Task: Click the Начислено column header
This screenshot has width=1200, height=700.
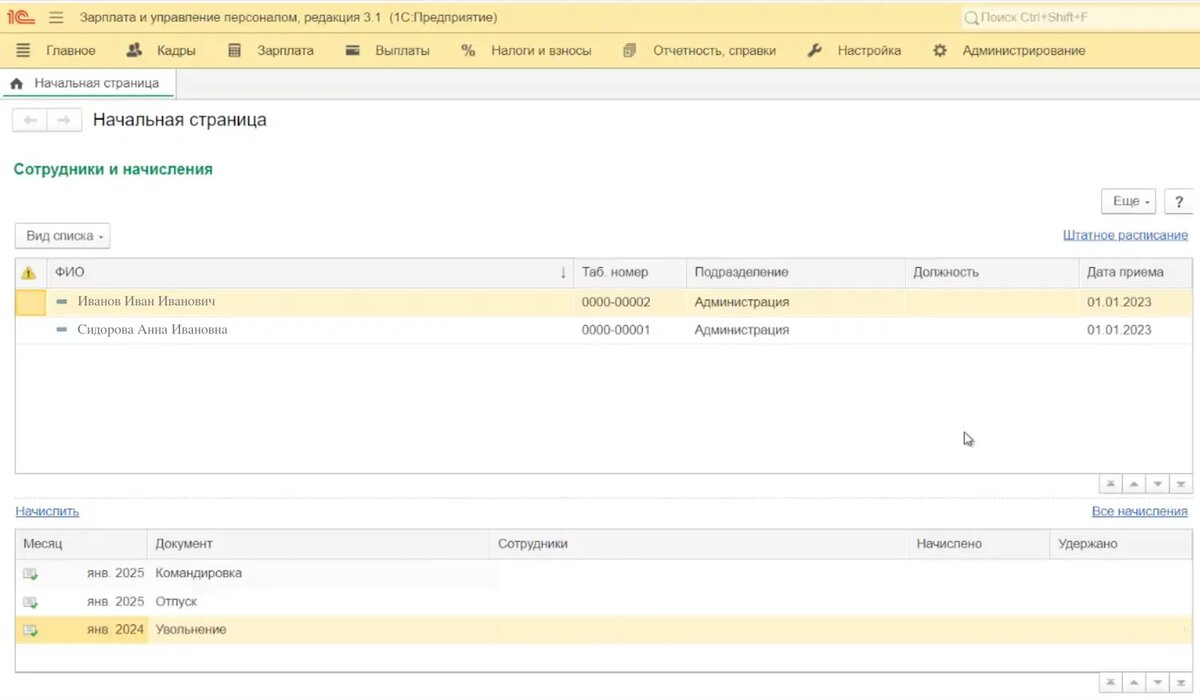Action: coord(980,544)
